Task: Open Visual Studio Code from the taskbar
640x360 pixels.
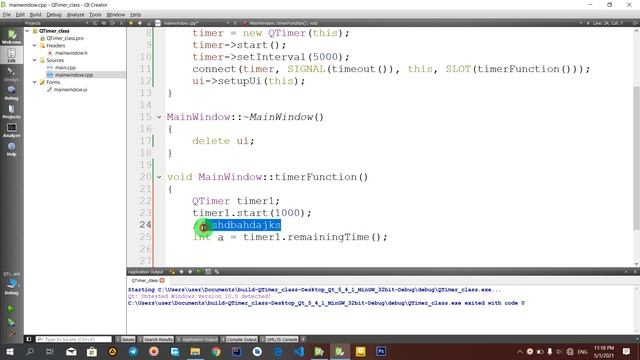Action: click(299, 351)
